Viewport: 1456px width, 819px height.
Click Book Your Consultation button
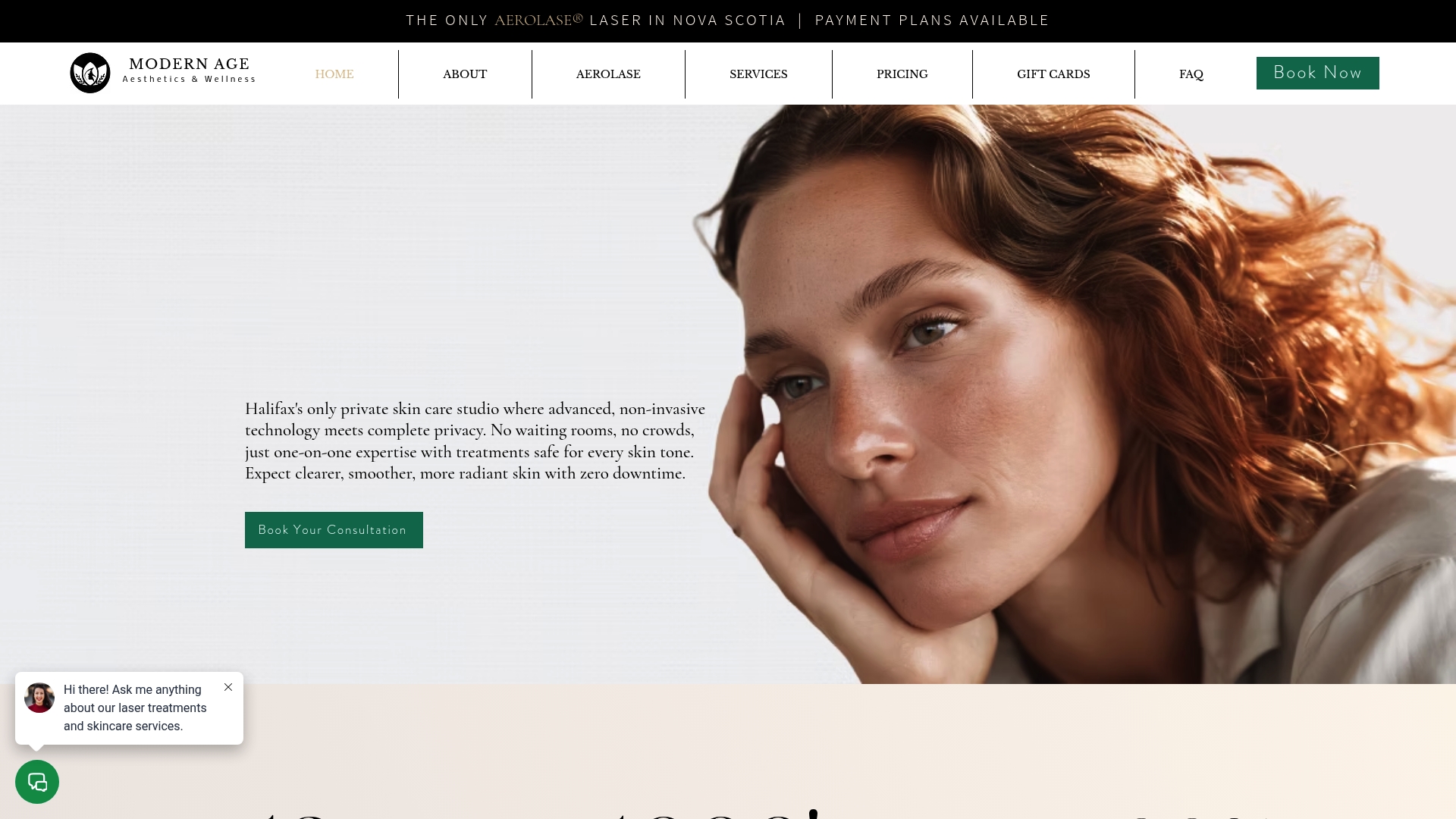click(334, 530)
